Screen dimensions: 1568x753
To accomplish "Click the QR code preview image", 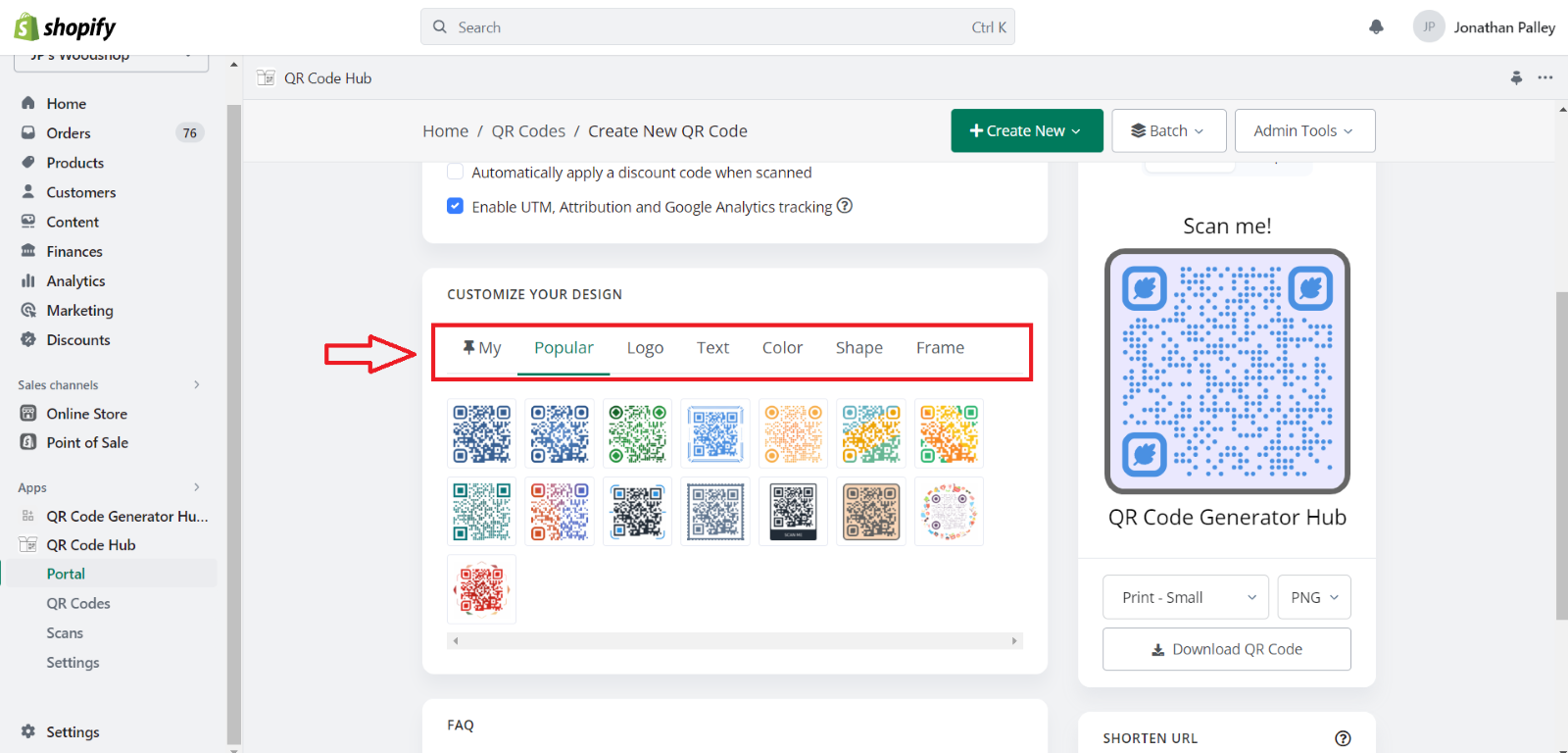I will [x=1227, y=371].
